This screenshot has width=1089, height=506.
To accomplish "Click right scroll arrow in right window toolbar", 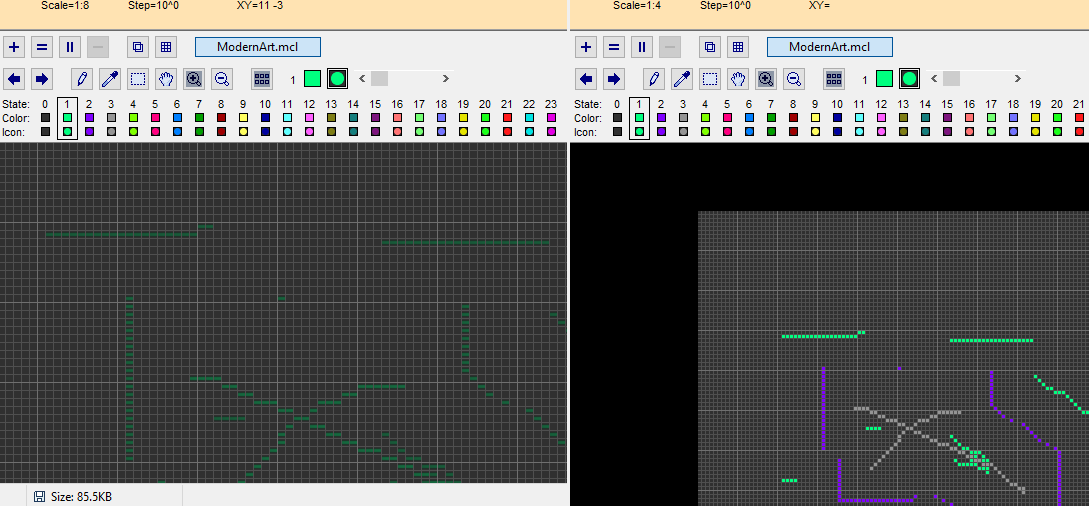I will [x=1019, y=78].
